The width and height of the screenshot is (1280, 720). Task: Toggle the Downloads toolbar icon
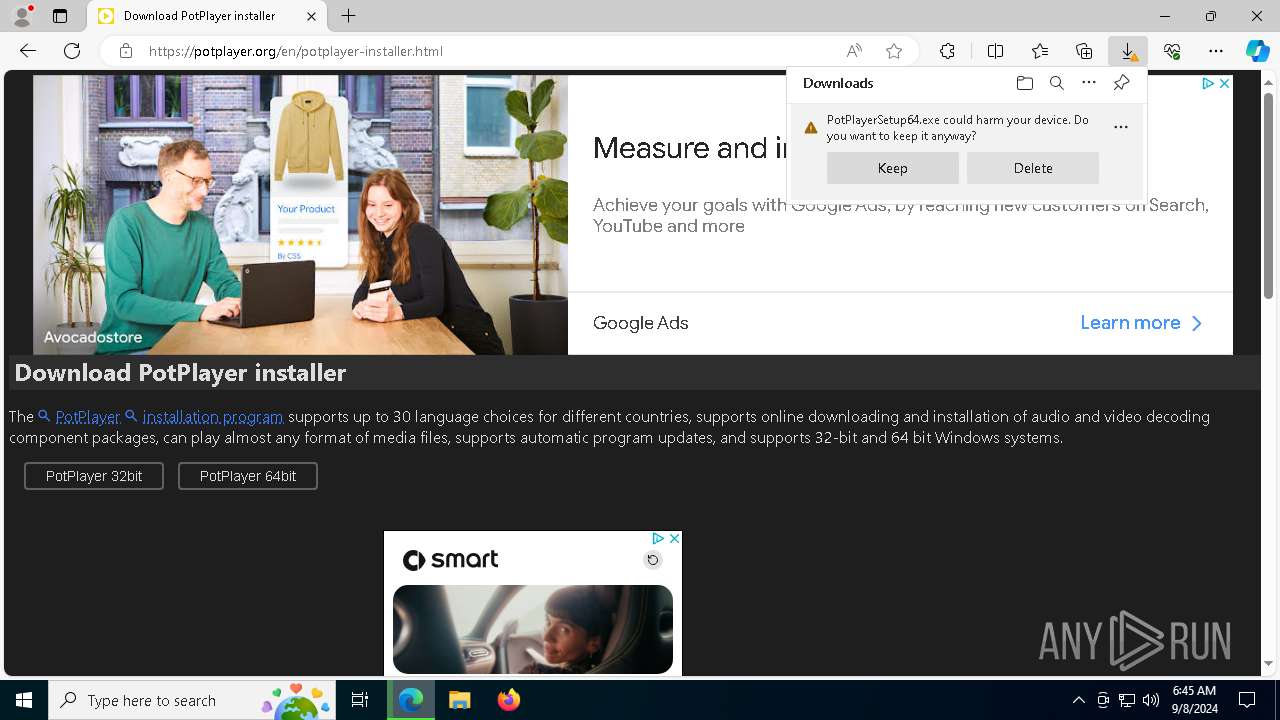click(x=1128, y=51)
